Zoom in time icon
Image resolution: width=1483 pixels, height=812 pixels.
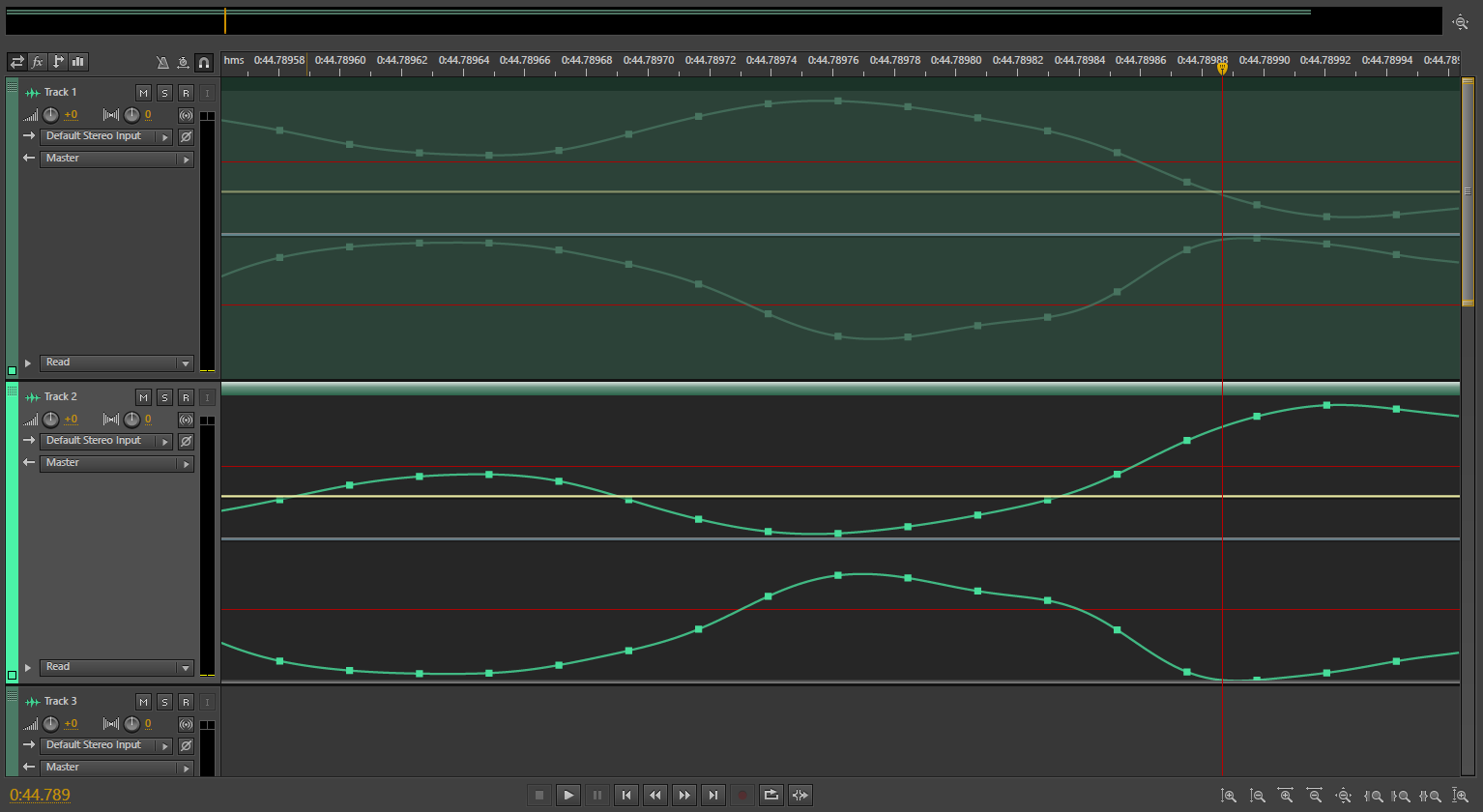(x=1286, y=796)
